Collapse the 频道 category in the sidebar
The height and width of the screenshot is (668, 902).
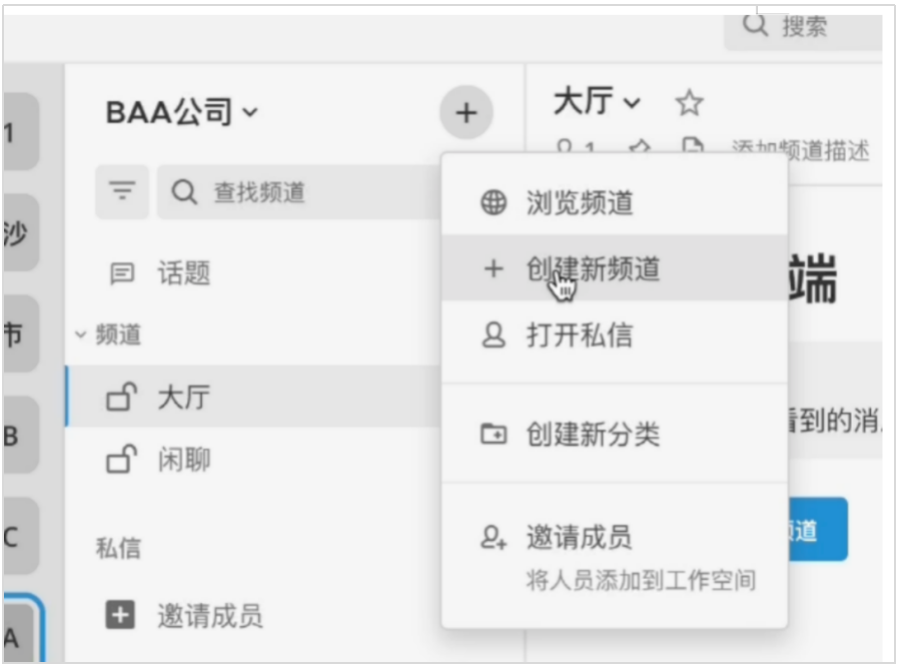(108, 335)
